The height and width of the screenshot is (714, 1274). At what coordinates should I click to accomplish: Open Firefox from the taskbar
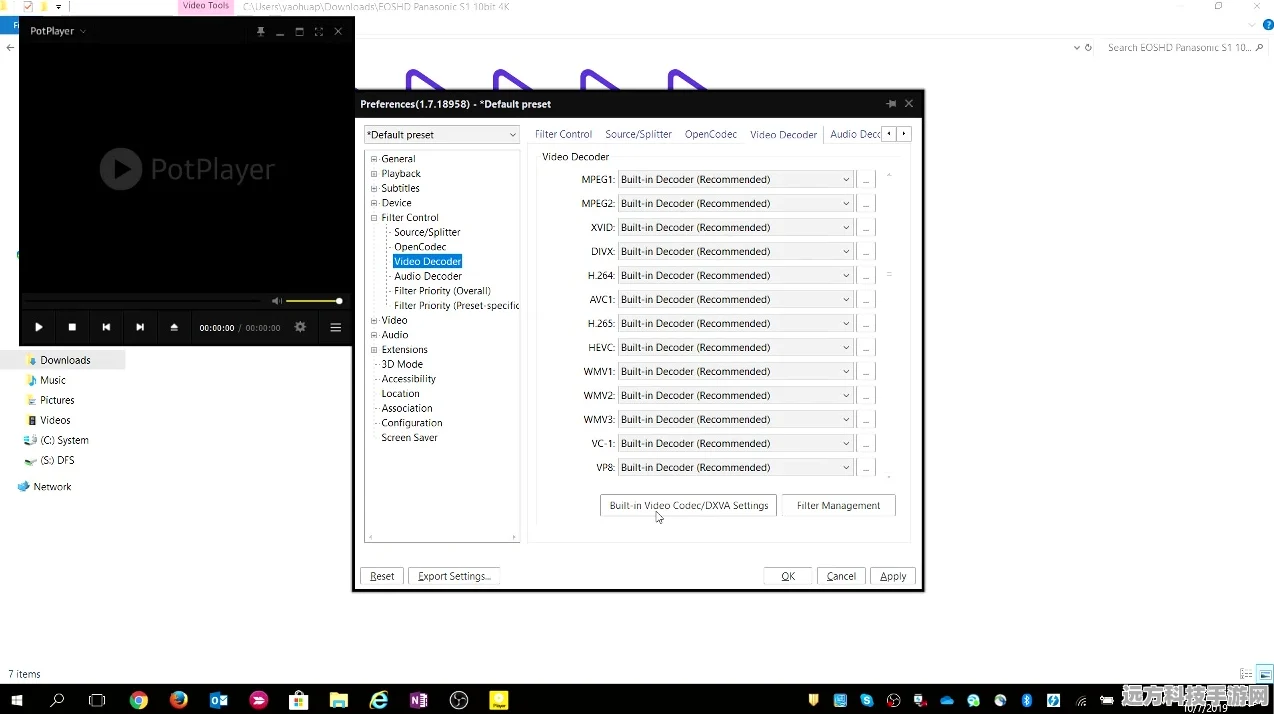tap(179, 700)
